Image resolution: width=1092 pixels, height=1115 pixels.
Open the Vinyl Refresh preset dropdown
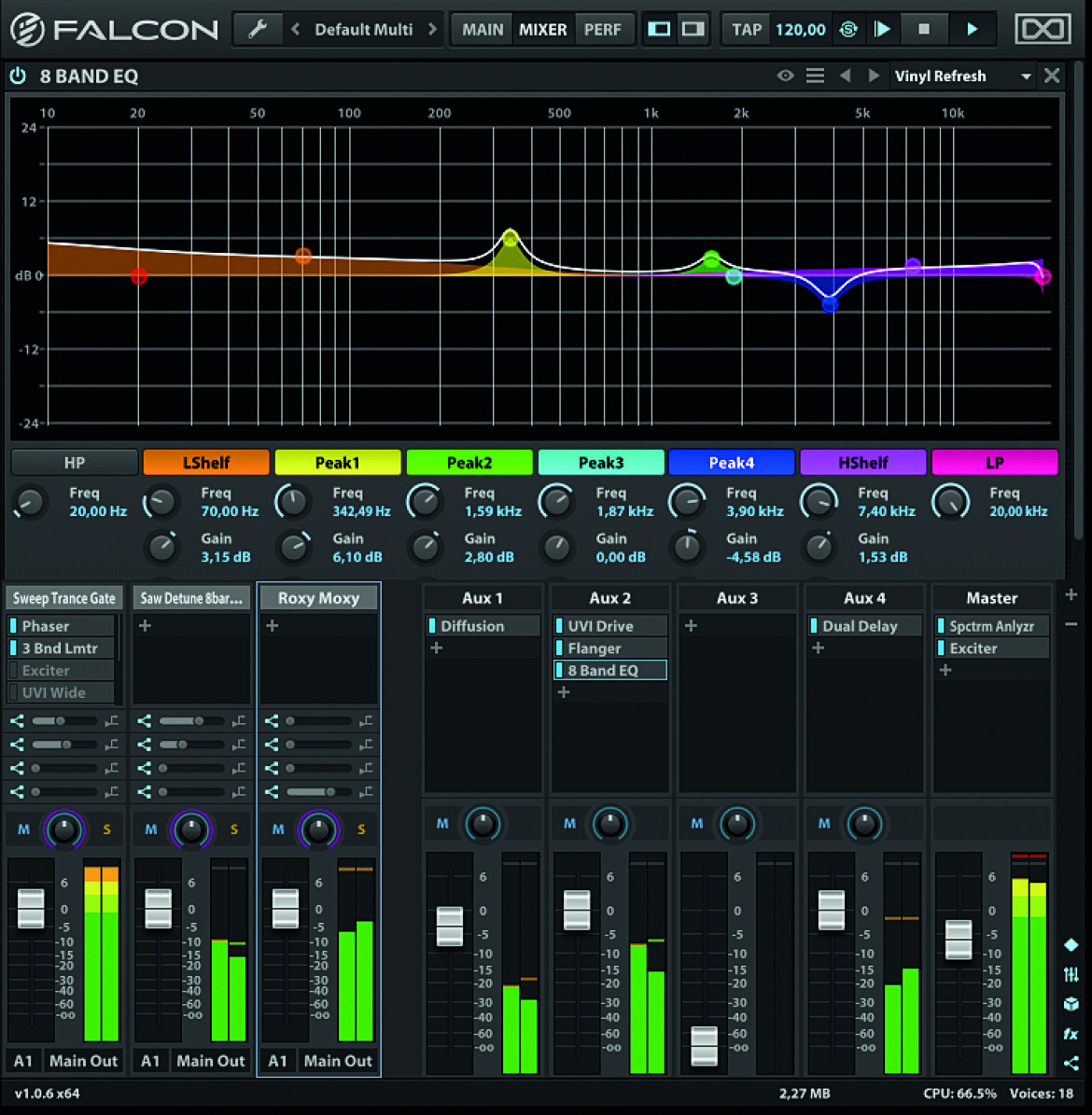pyautogui.click(x=962, y=77)
